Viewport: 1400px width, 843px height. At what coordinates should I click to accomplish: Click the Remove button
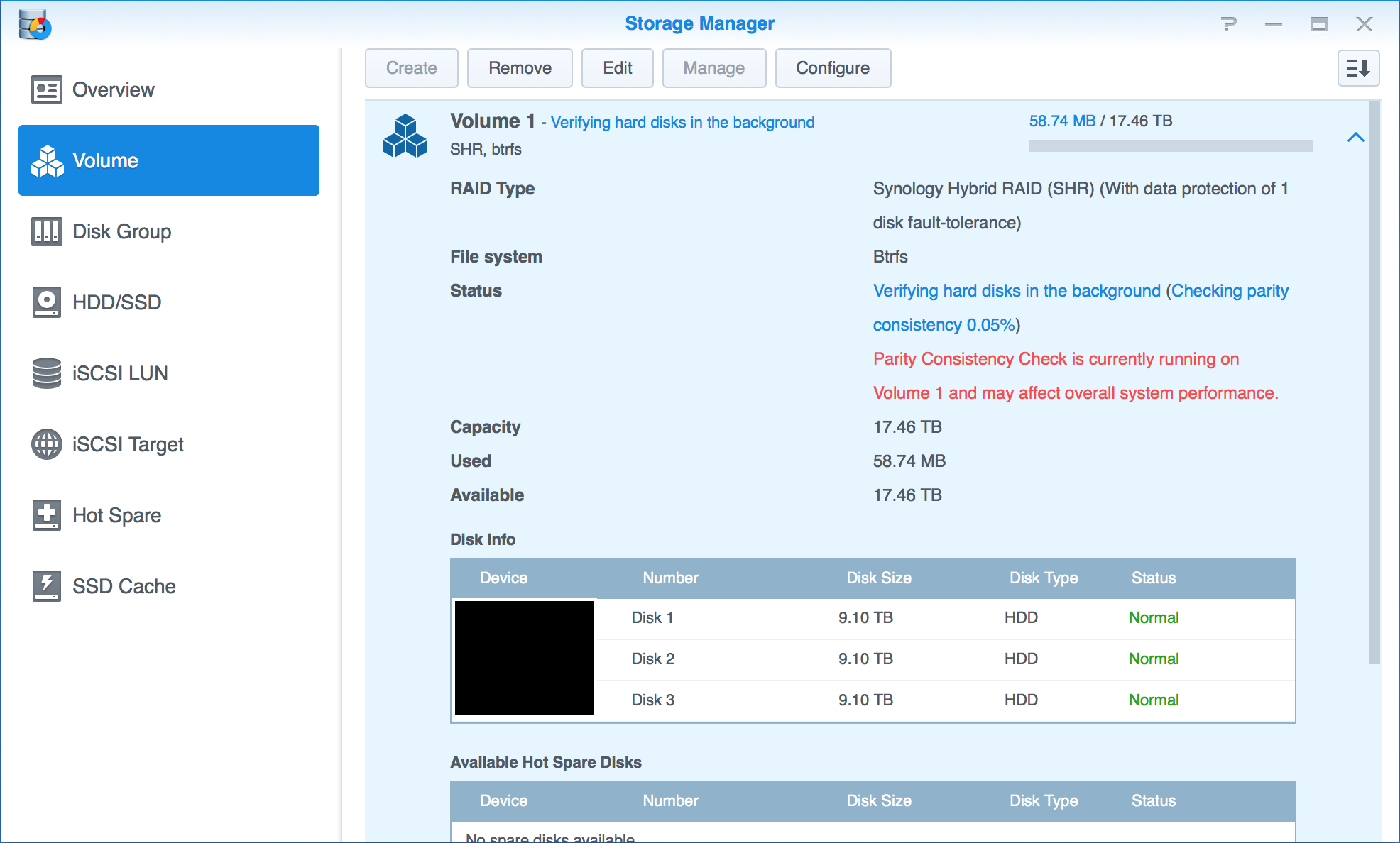tap(520, 68)
